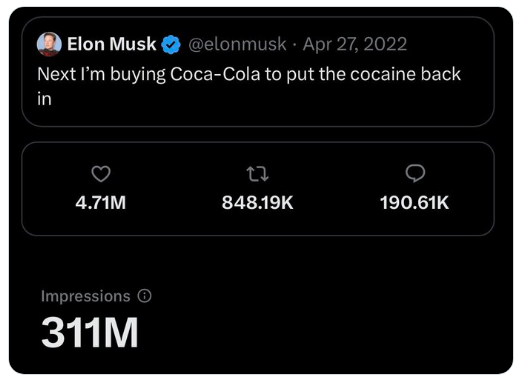Screen dimensions: 529x387
Task: Click the retweet arrows icon
Action: click(257, 174)
